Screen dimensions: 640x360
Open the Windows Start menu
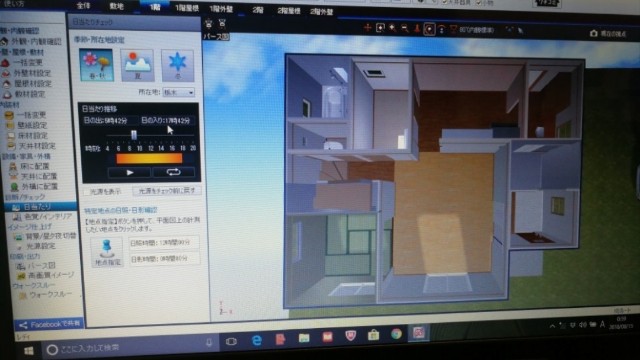coord(29,351)
